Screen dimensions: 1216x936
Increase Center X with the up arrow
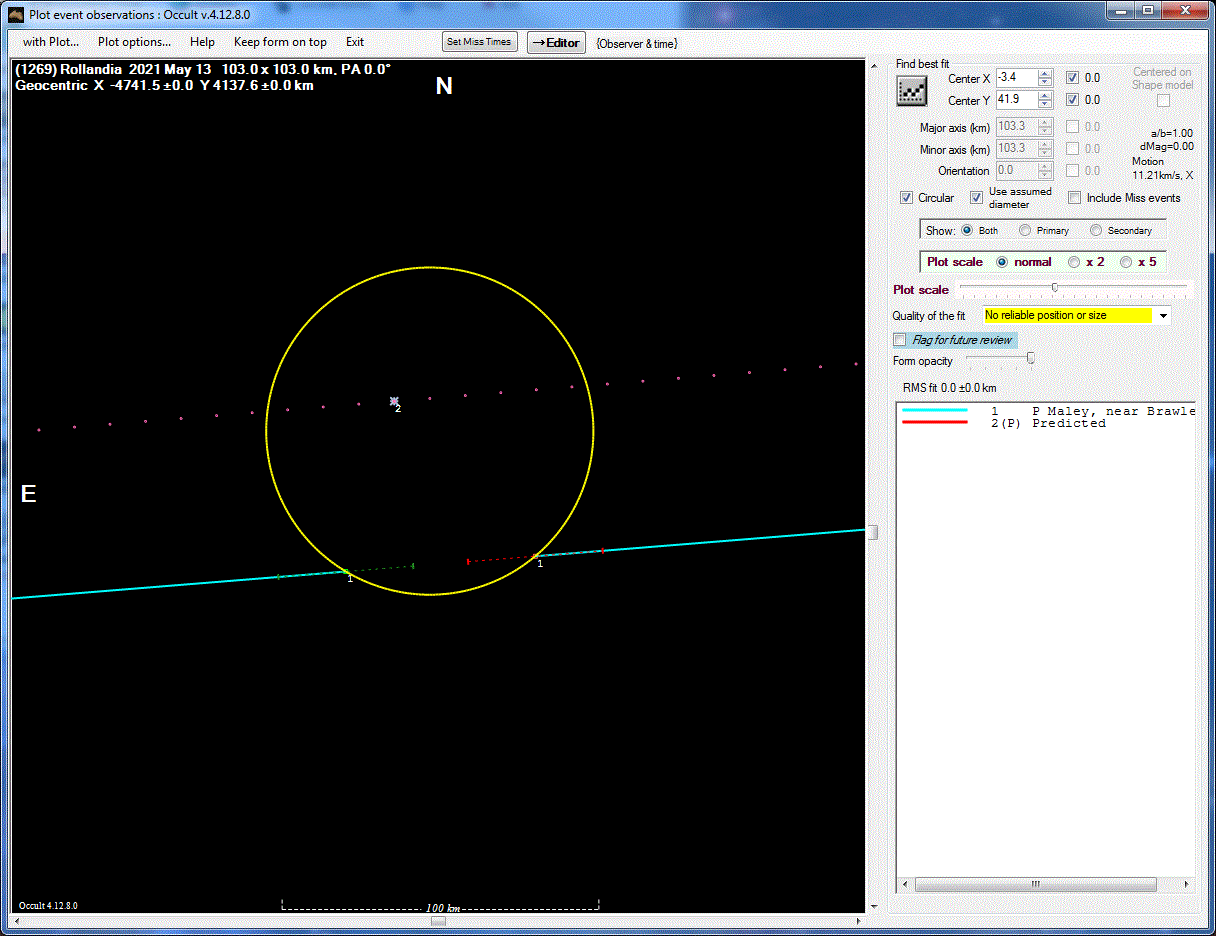[1045, 74]
